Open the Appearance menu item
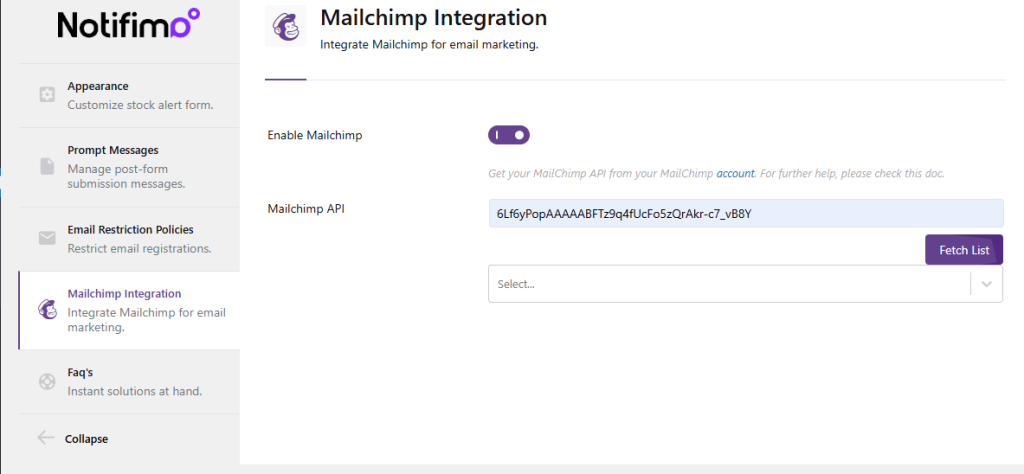This screenshot has height=474, width=1024. pyautogui.click(x=129, y=95)
